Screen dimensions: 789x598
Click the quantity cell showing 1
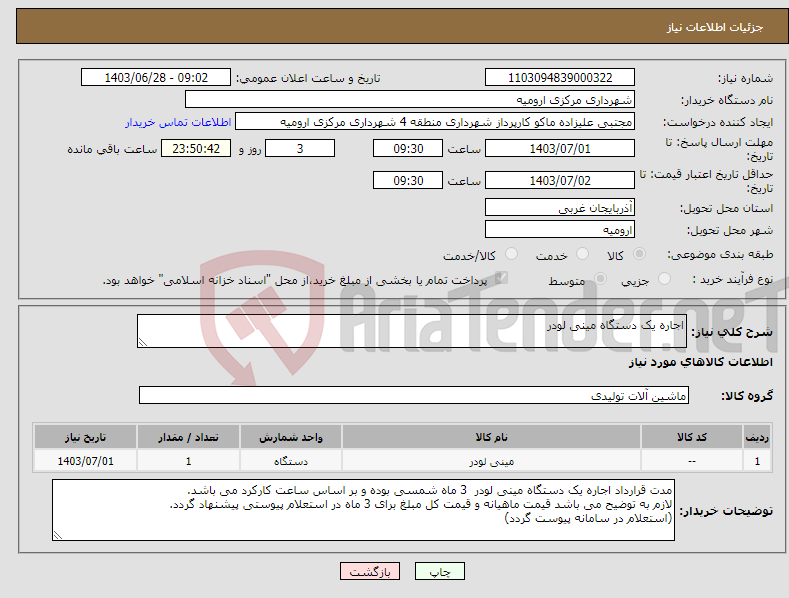(188, 461)
